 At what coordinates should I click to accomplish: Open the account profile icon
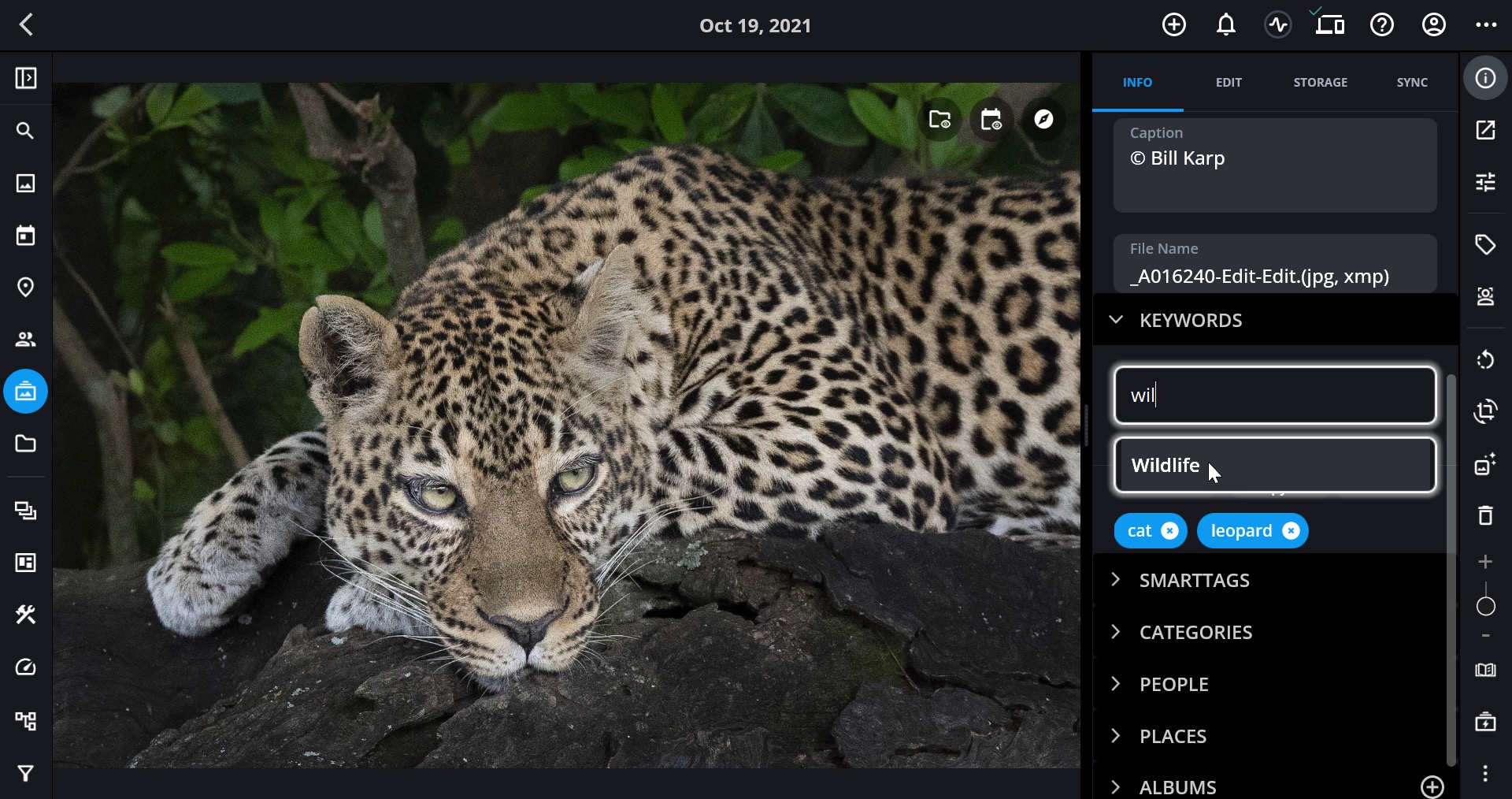(1434, 24)
